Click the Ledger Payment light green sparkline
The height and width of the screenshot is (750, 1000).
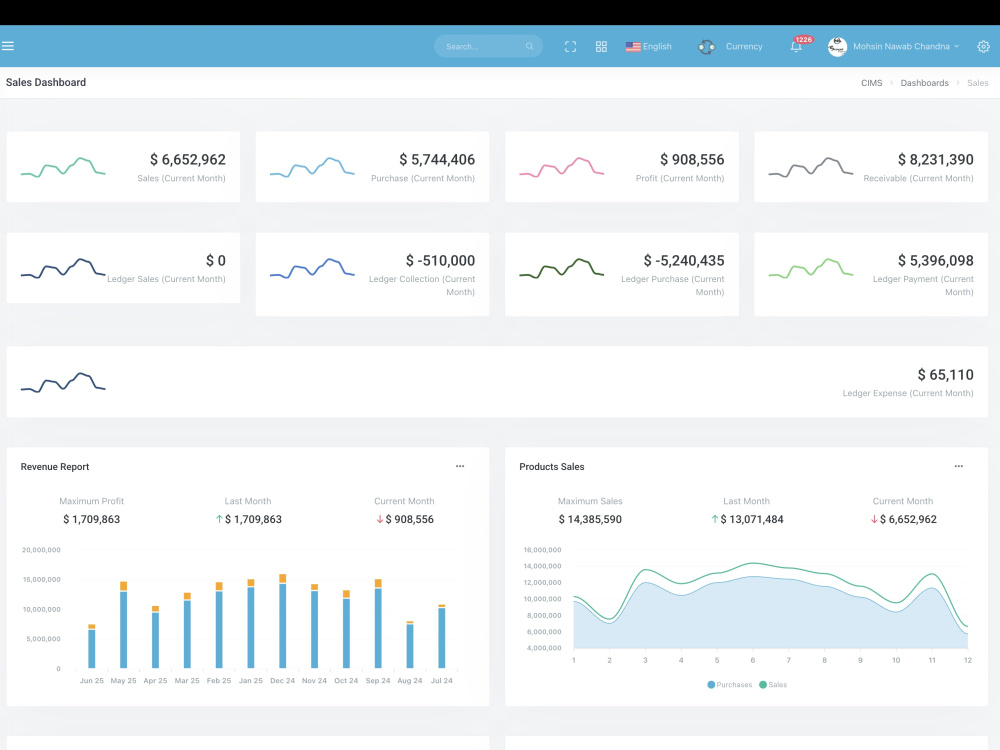coord(811,268)
